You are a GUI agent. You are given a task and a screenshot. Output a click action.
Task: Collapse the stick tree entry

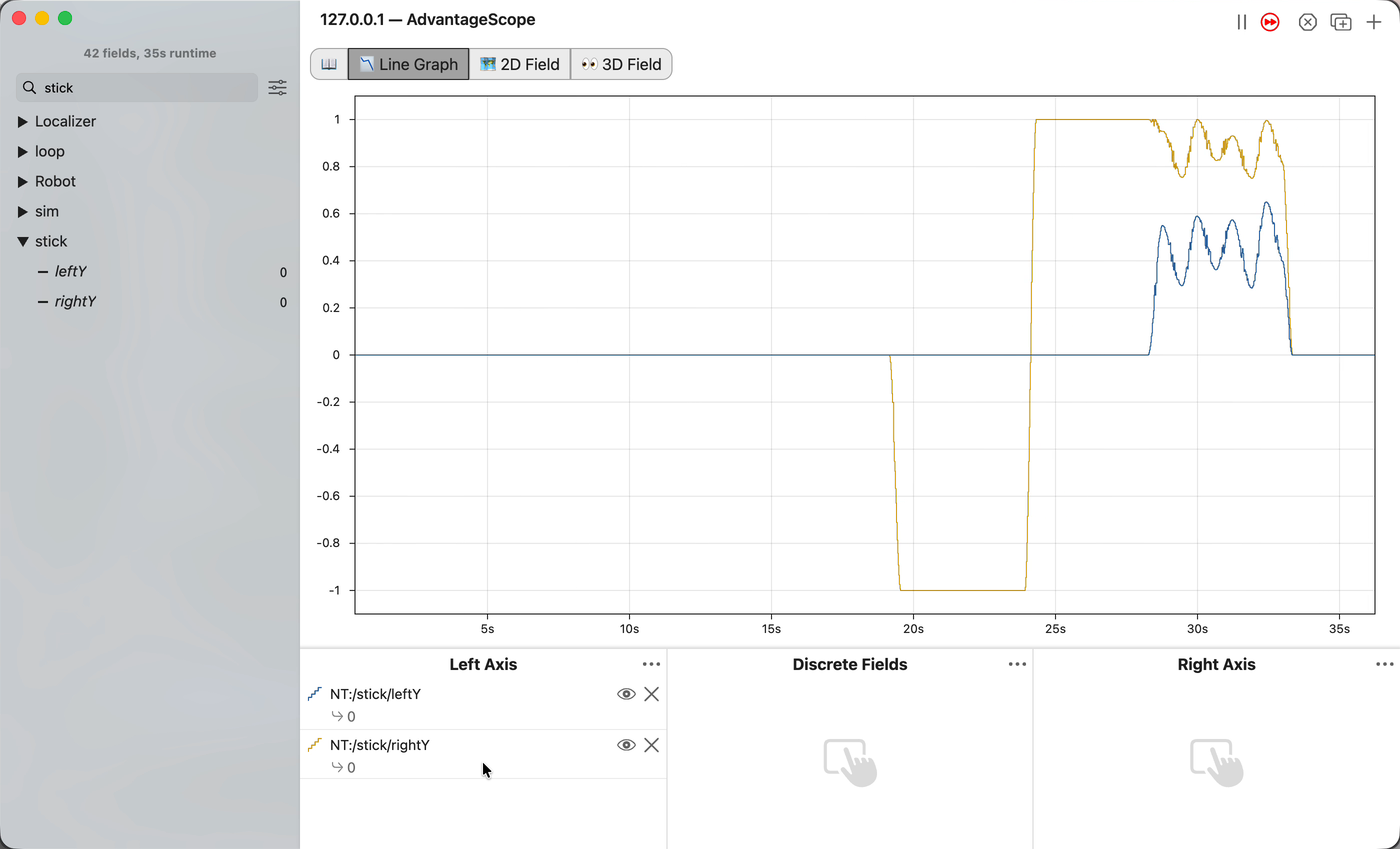[23, 241]
